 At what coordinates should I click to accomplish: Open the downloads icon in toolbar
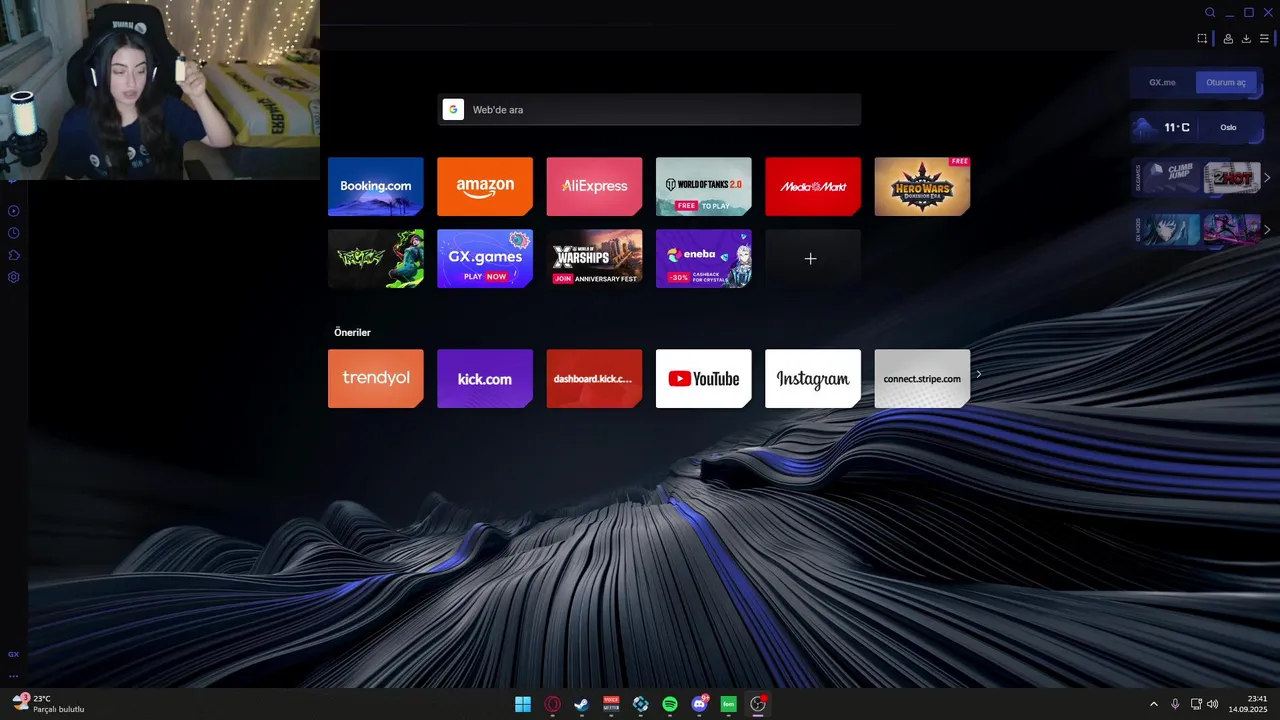coord(1246,39)
